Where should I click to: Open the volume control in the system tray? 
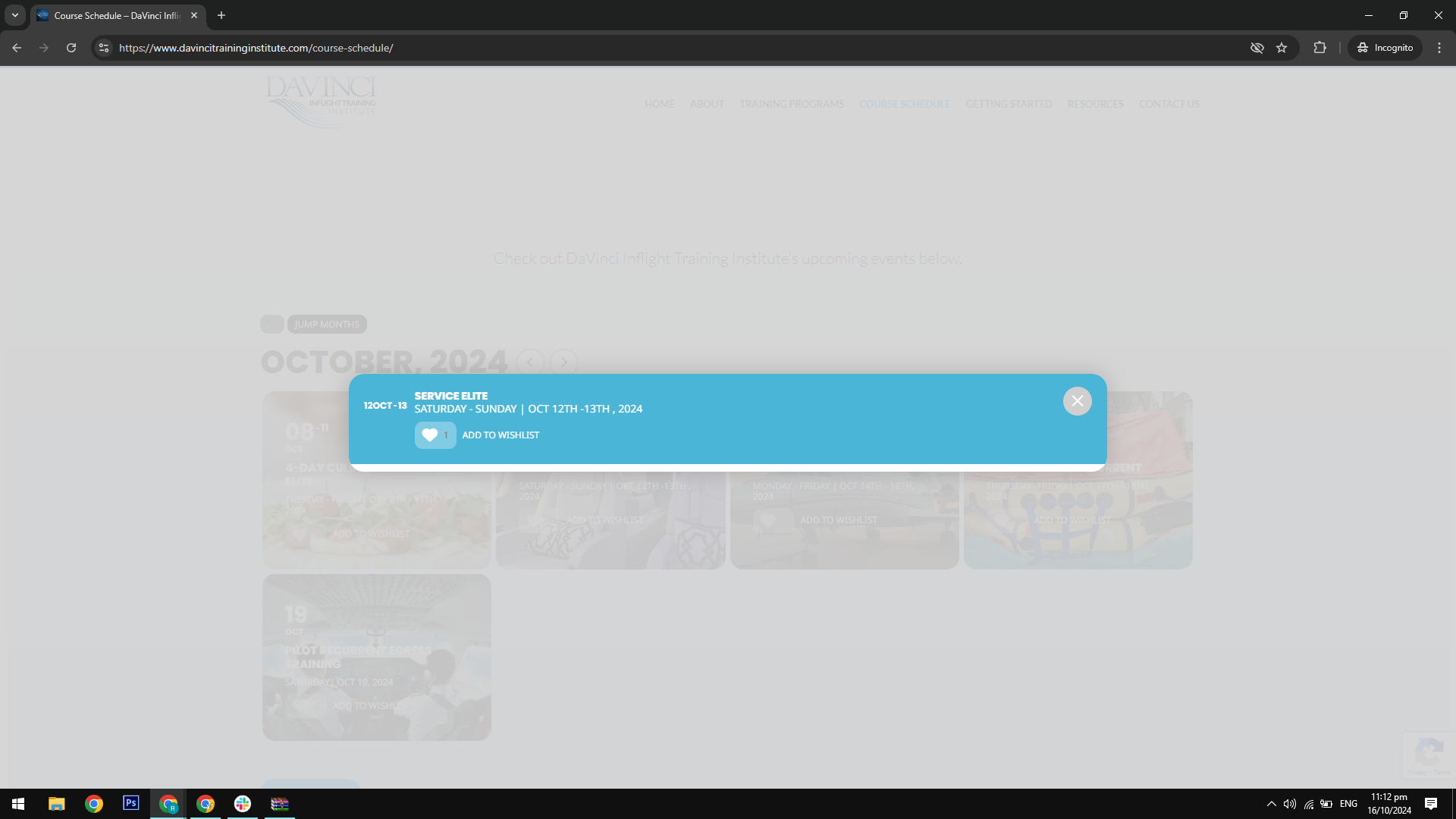tap(1290, 804)
